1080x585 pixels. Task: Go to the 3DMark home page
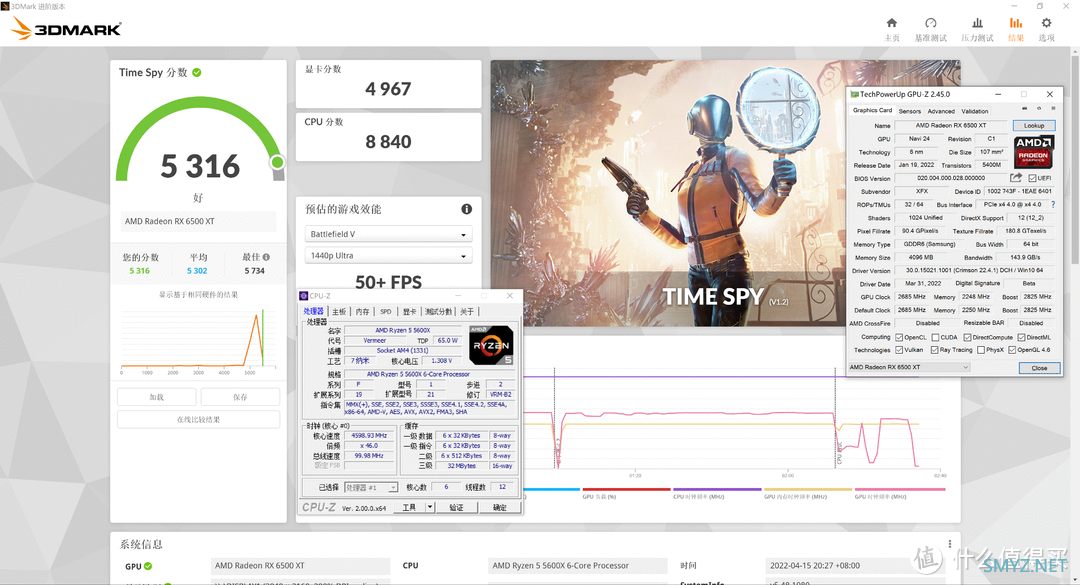click(x=892, y=29)
